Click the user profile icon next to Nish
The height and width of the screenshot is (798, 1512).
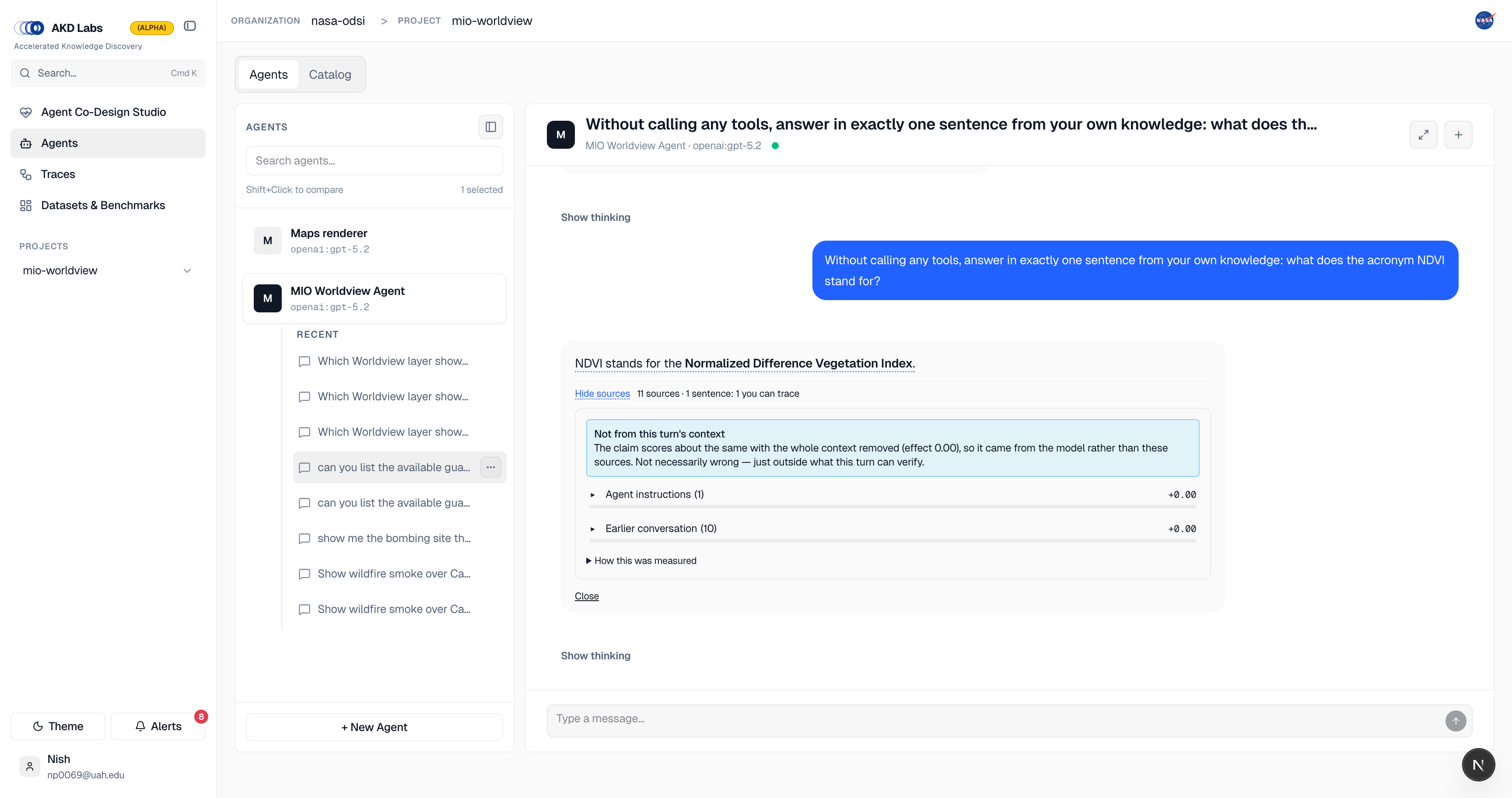(x=29, y=766)
